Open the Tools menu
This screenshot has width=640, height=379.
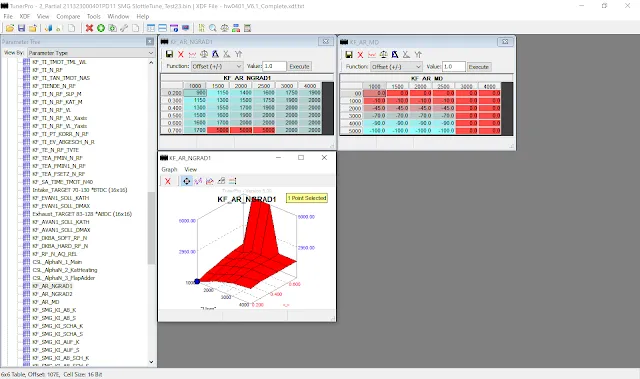93,16
